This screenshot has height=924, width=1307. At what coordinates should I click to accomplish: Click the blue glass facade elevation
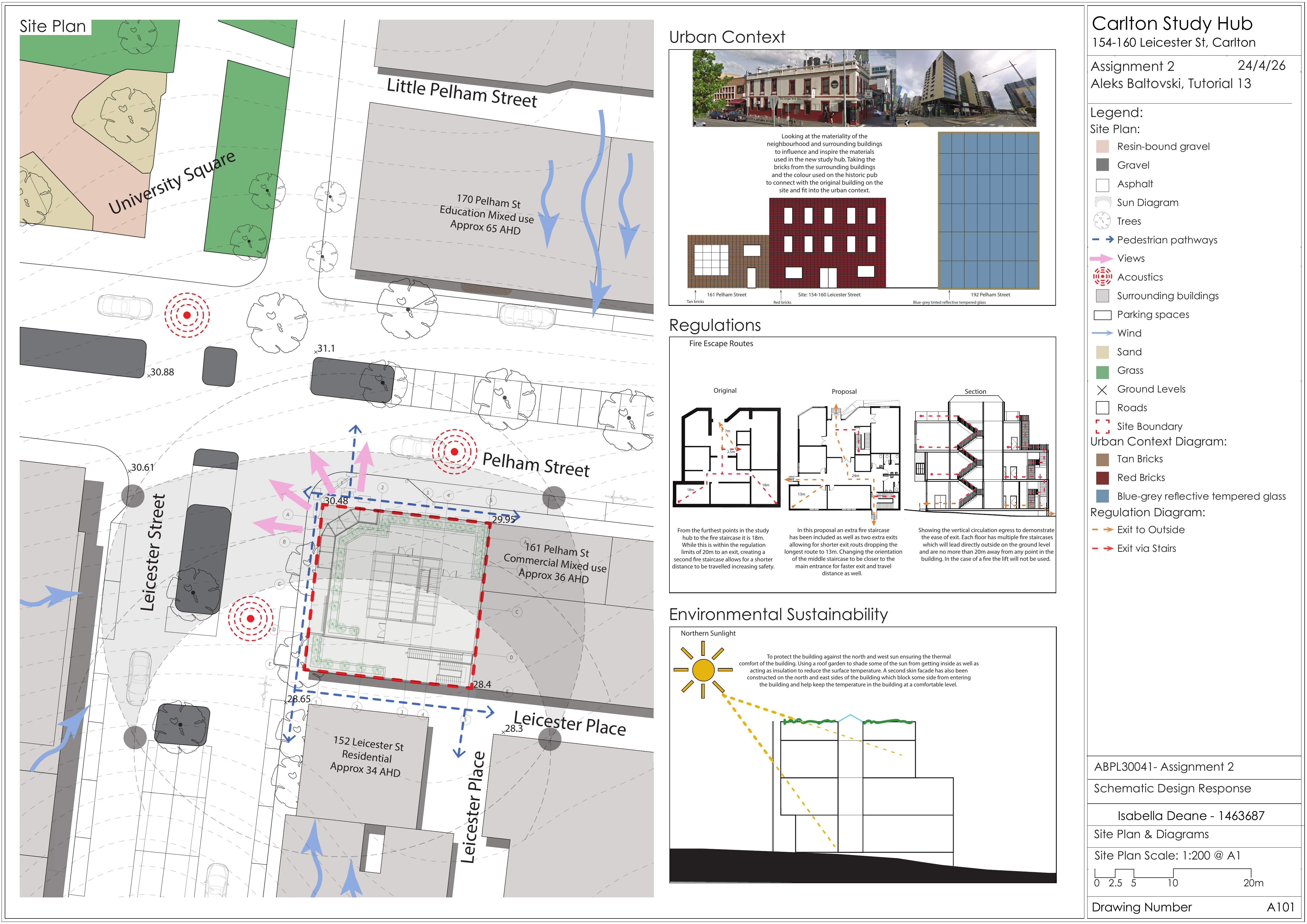tap(989, 210)
